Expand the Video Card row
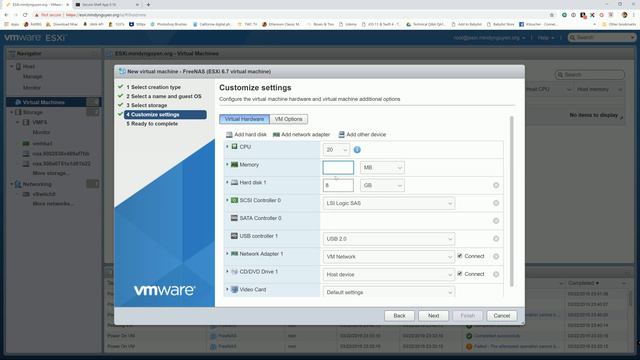640x360 pixels. pos(227,289)
